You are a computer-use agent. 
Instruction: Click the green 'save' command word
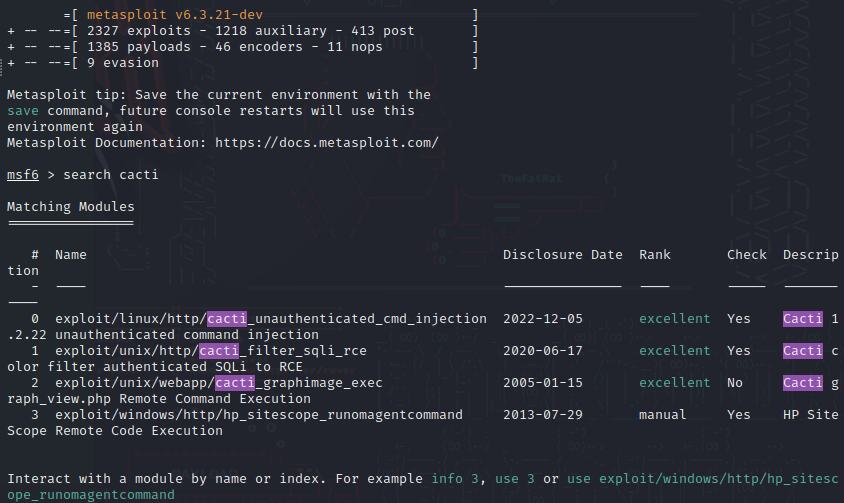tap(23, 111)
